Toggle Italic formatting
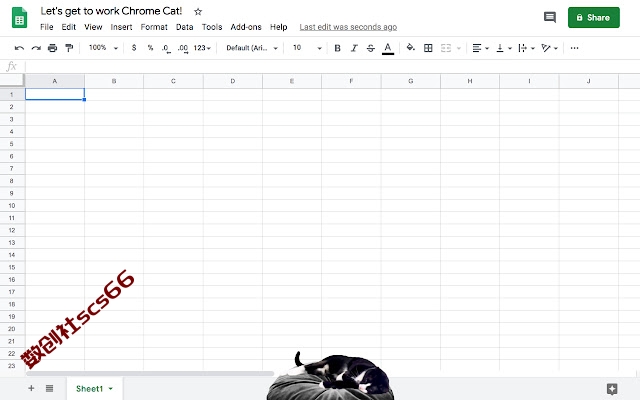 (x=354, y=48)
